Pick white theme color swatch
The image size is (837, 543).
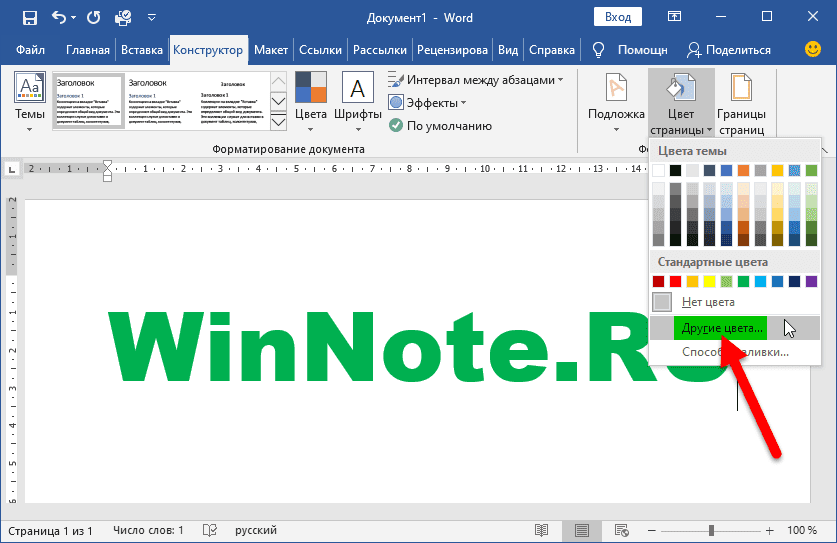coord(658,170)
